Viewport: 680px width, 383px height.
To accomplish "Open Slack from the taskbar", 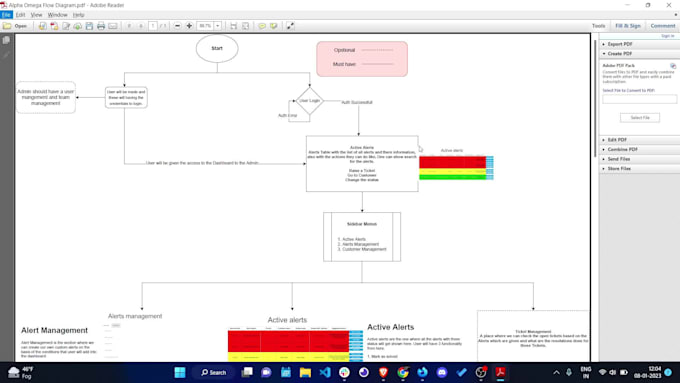I will click(x=344, y=373).
